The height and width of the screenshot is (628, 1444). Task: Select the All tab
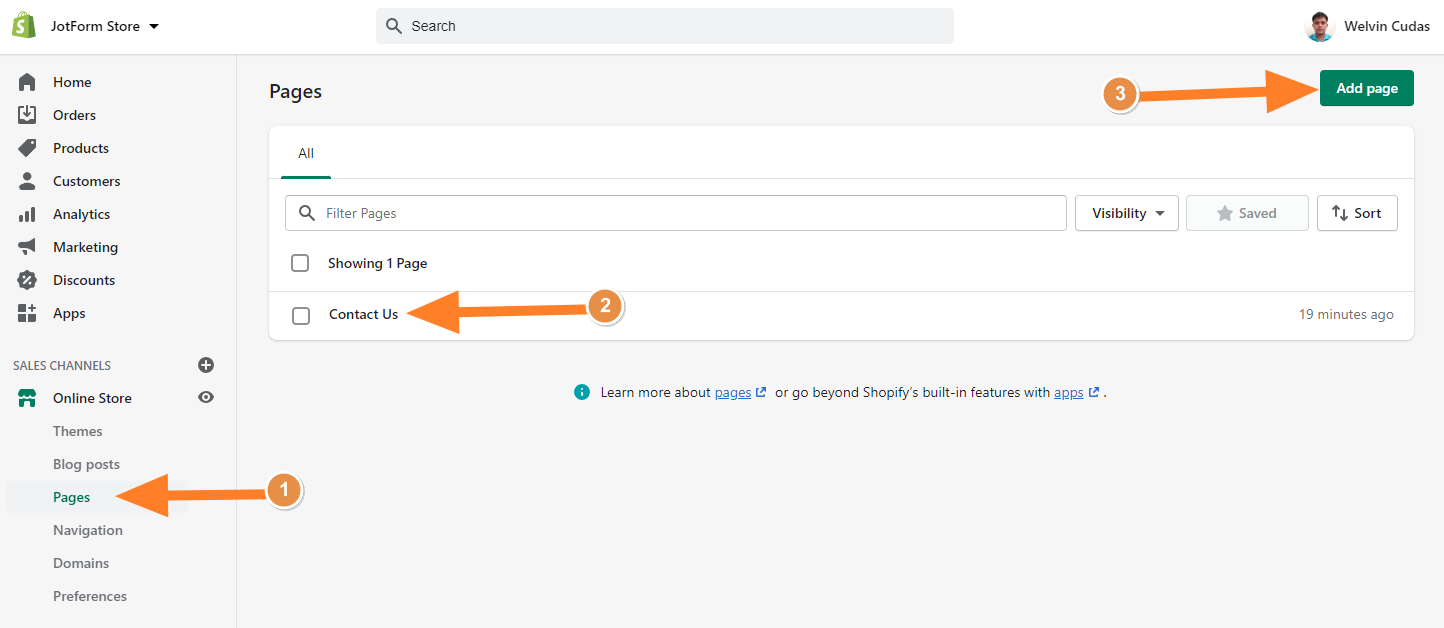click(306, 153)
